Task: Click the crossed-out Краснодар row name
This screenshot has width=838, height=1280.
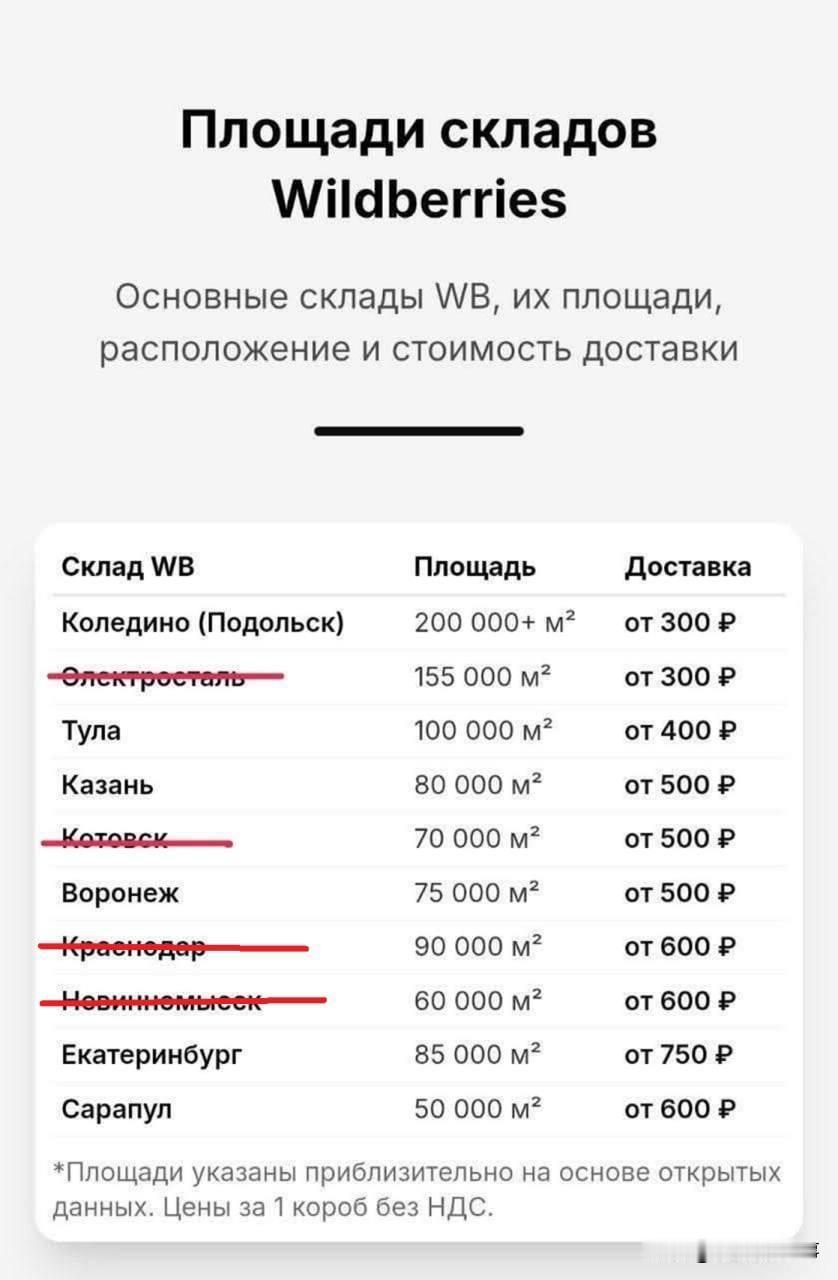Action: (x=135, y=947)
